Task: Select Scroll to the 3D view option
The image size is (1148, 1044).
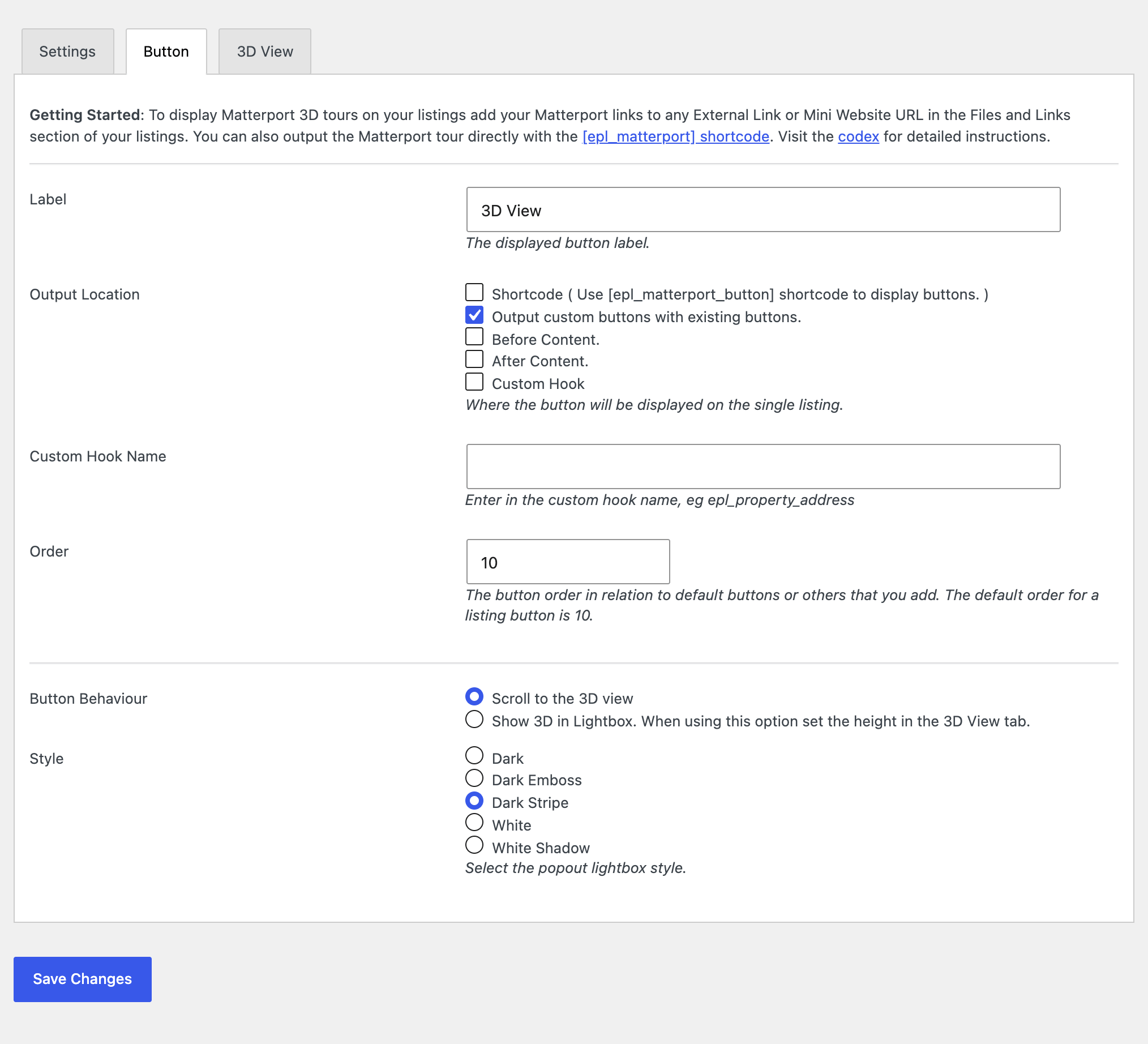Action: click(474, 696)
